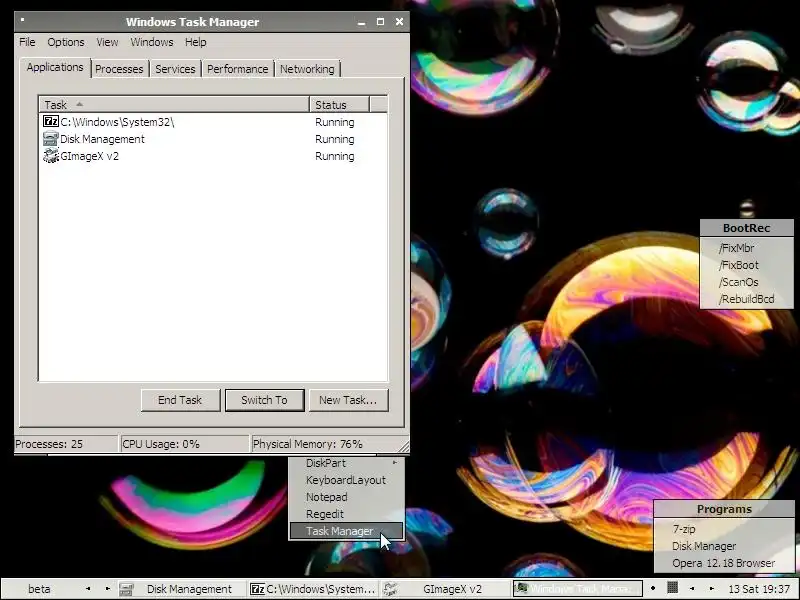Click the C:\Windows\System... taskbar button

[313, 589]
